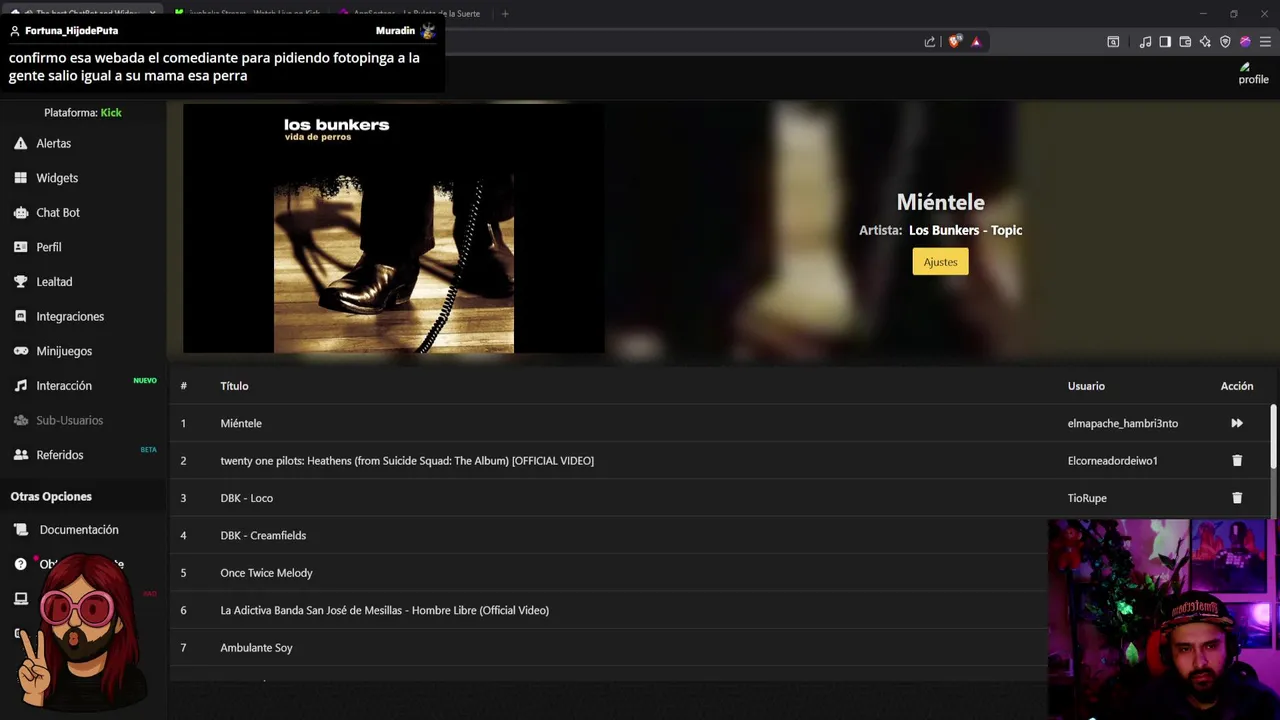Click the profile link at top right
1280x720 pixels.
coord(1253,74)
